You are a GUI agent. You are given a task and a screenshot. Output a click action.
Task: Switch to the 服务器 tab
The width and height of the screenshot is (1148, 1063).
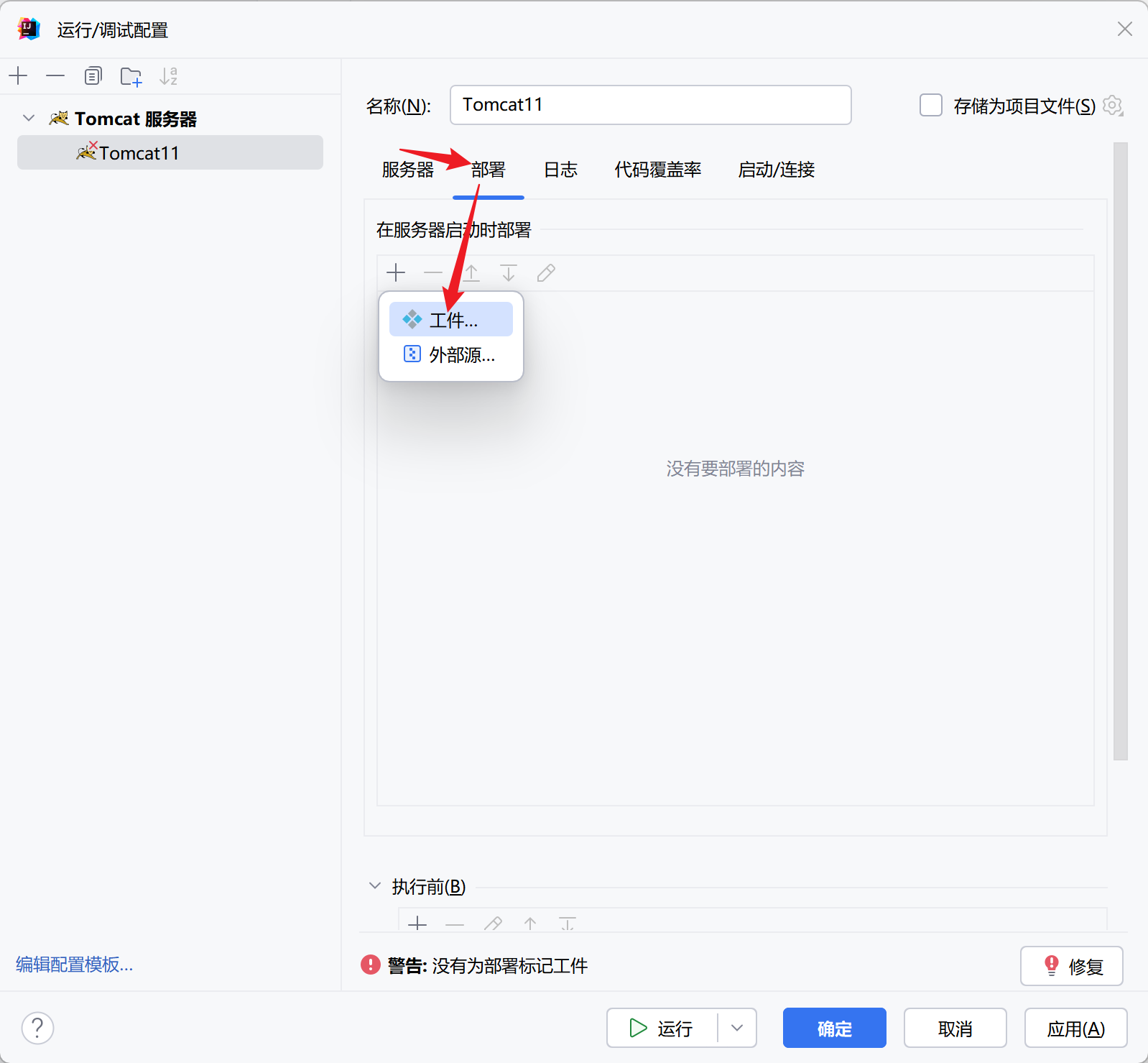tap(408, 170)
